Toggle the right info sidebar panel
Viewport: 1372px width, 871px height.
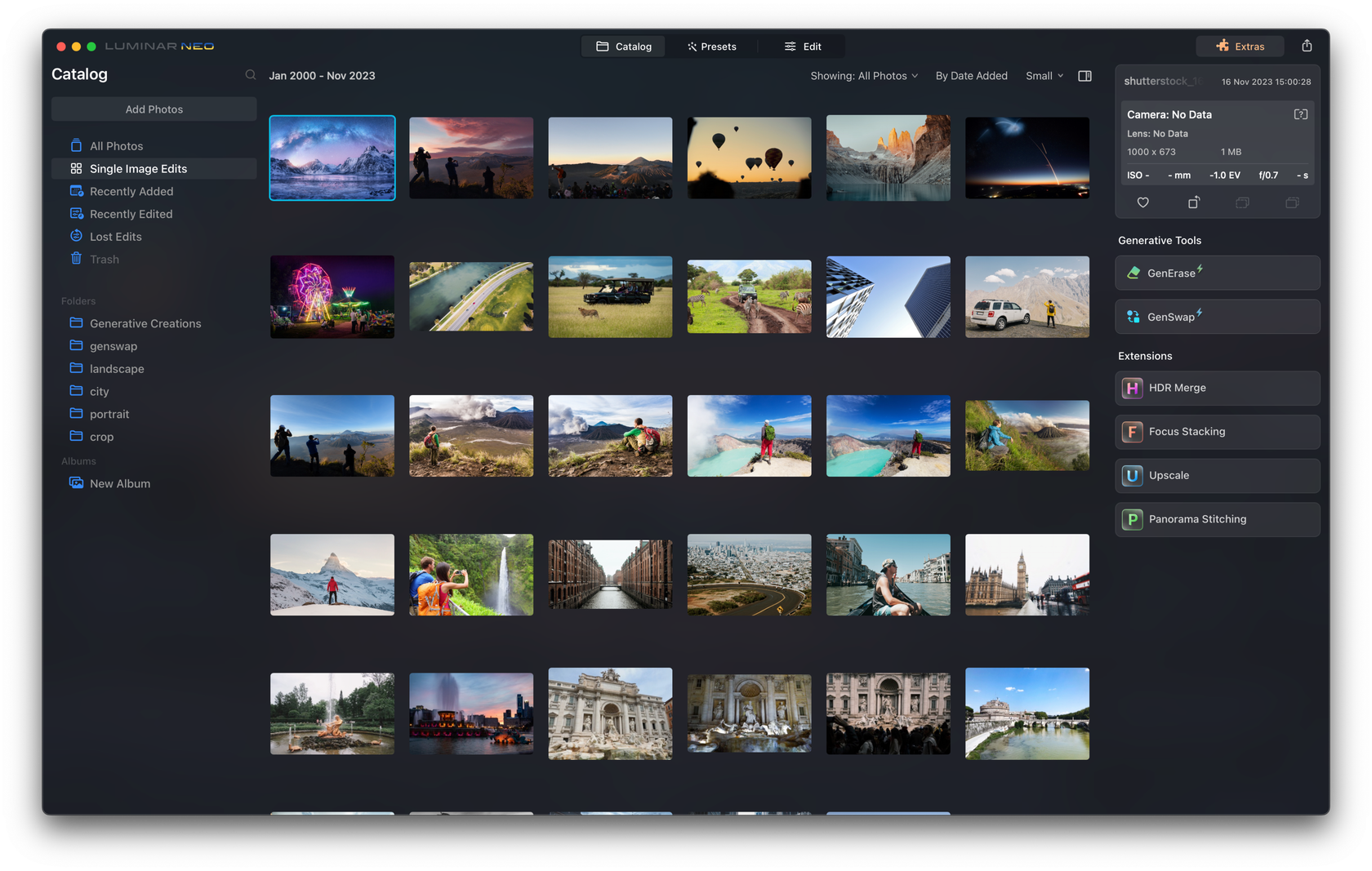(1085, 75)
